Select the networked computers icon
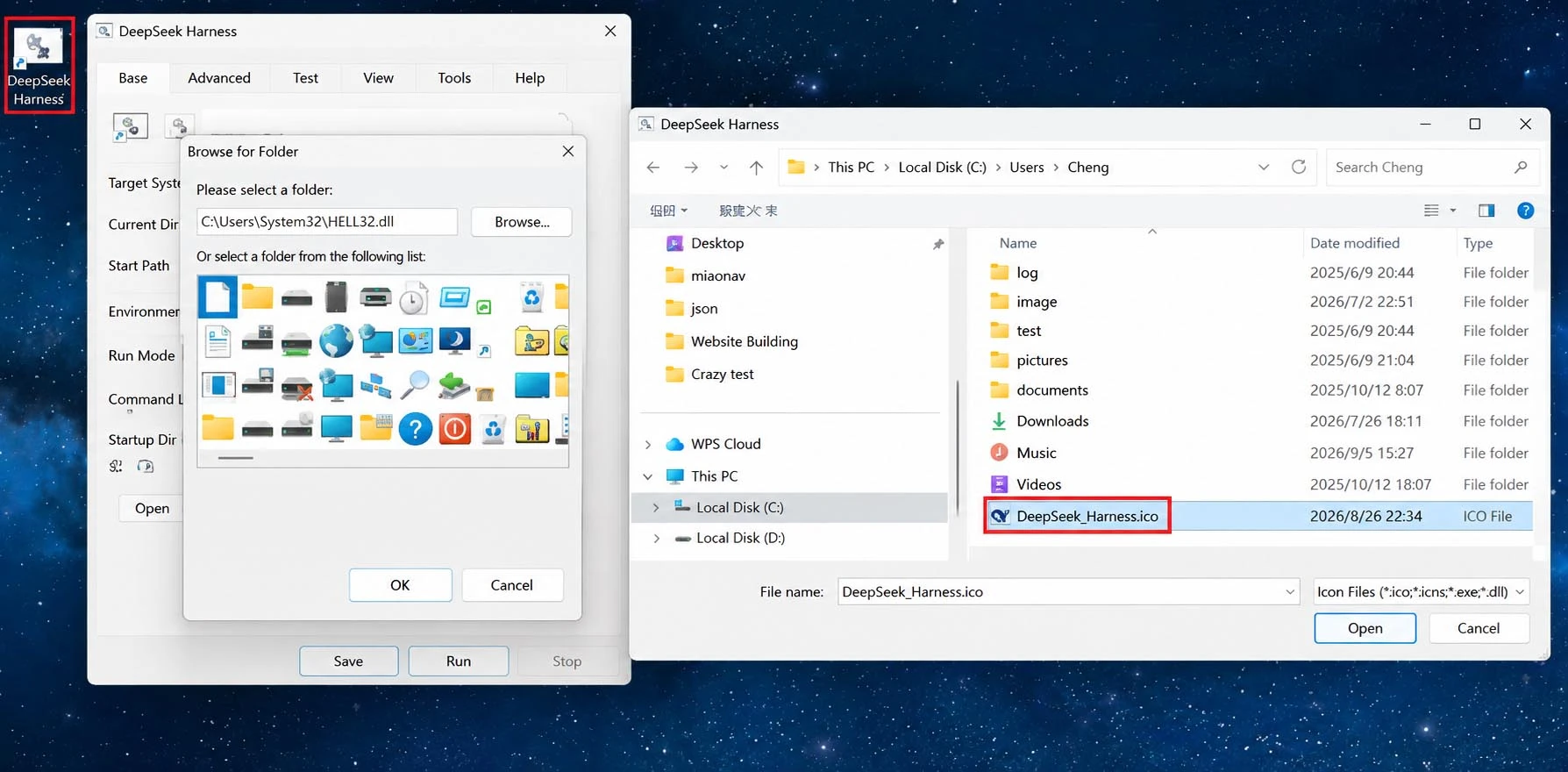Screen dimensions: 1568x772 tap(375, 385)
